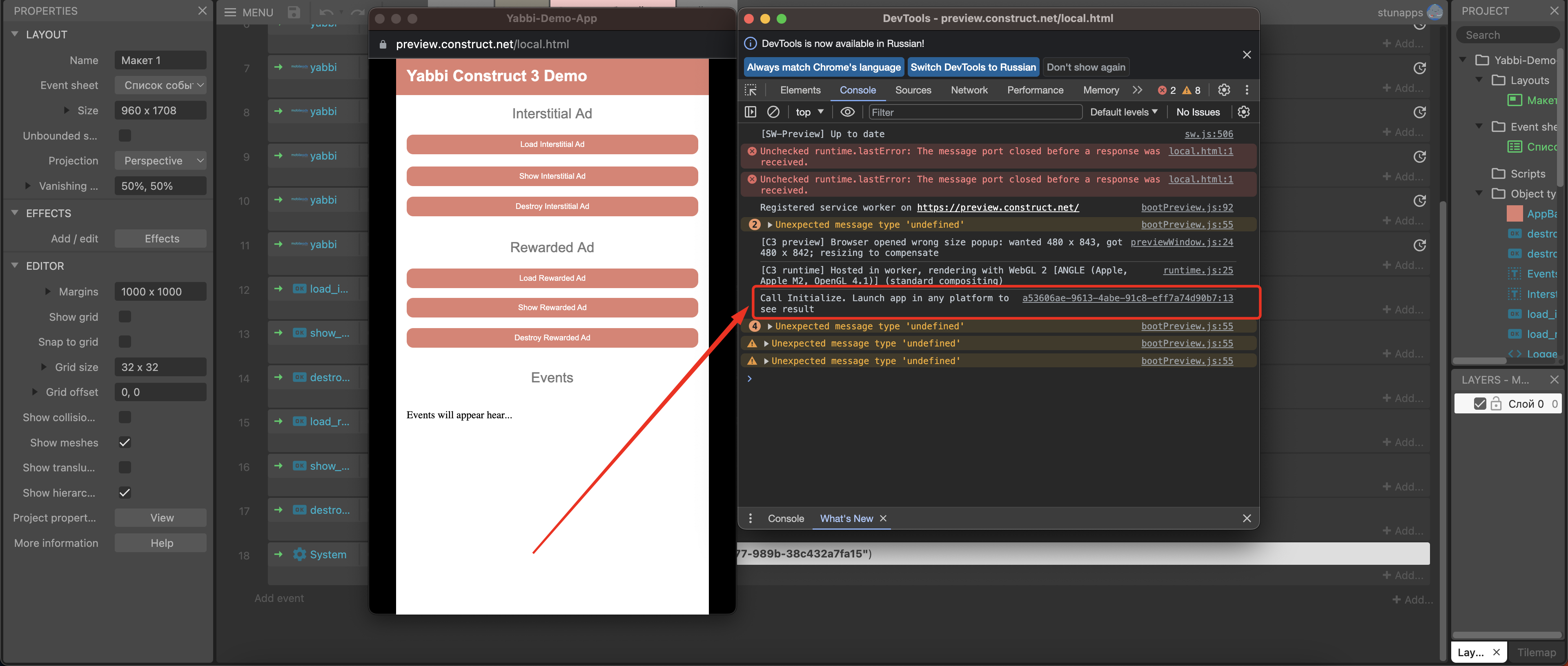The image size is (1568, 666).
Task: Click the save project icon next to MENU
Action: coord(294,12)
